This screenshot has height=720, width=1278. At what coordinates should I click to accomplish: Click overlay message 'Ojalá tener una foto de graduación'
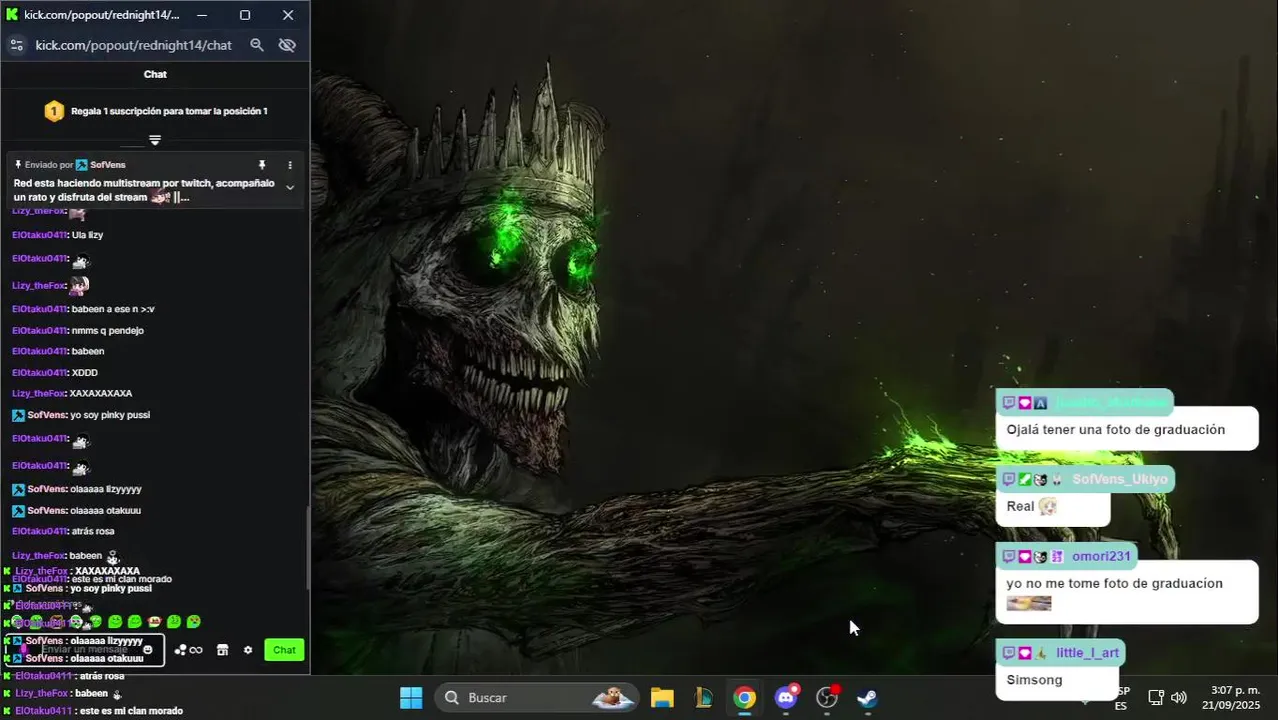pyautogui.click(x=1115, y=429)
